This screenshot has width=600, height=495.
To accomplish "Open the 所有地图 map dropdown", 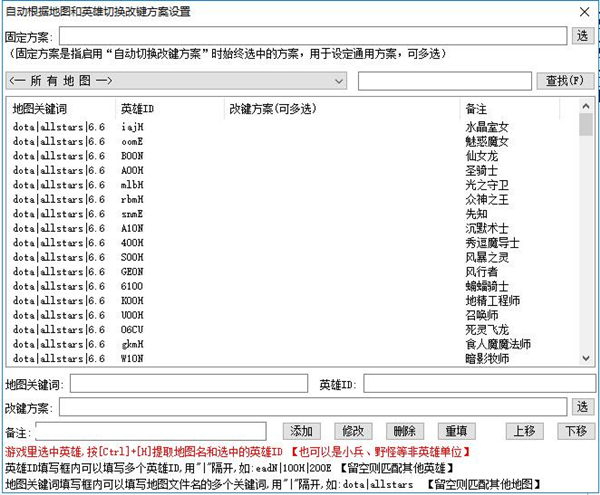I will pyautogui.click(x=175, y=80).
